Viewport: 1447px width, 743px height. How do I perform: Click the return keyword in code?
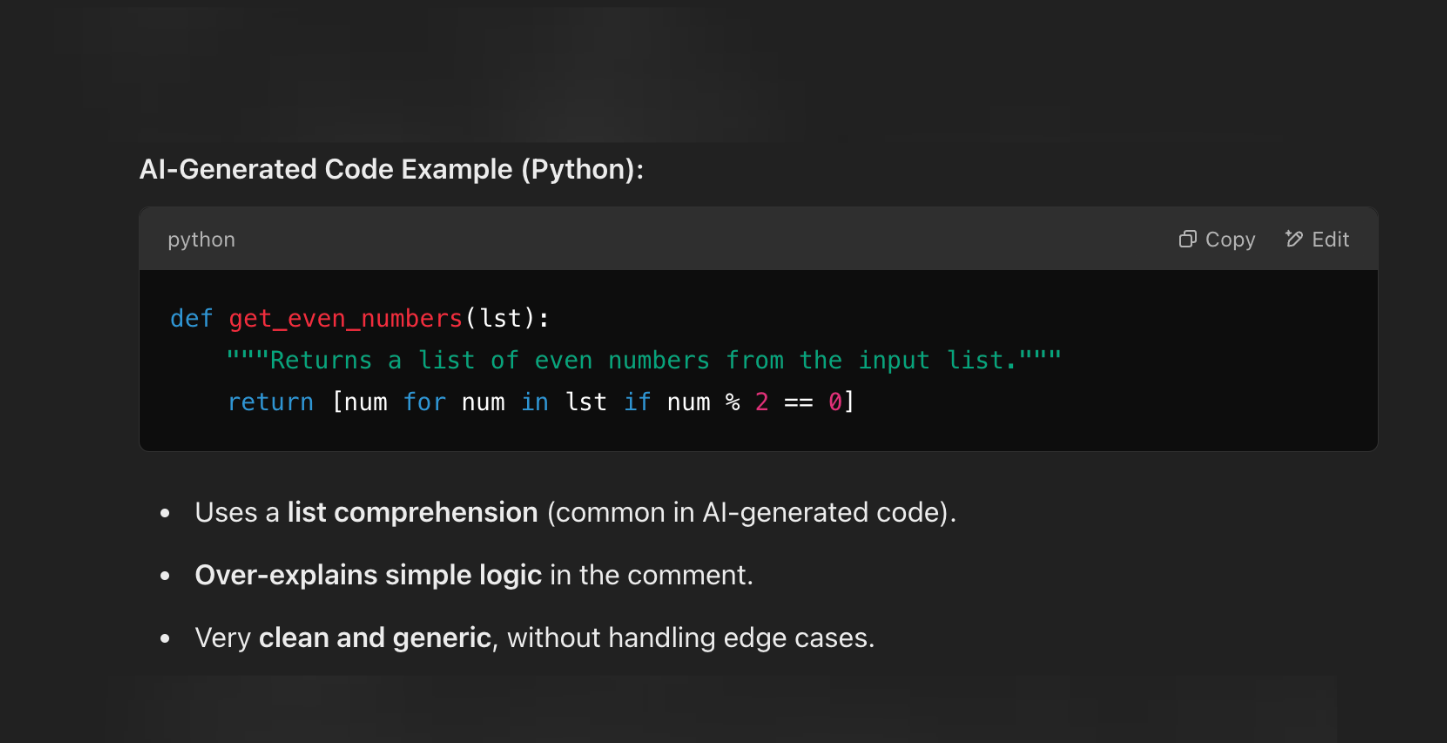pos(270,402)
